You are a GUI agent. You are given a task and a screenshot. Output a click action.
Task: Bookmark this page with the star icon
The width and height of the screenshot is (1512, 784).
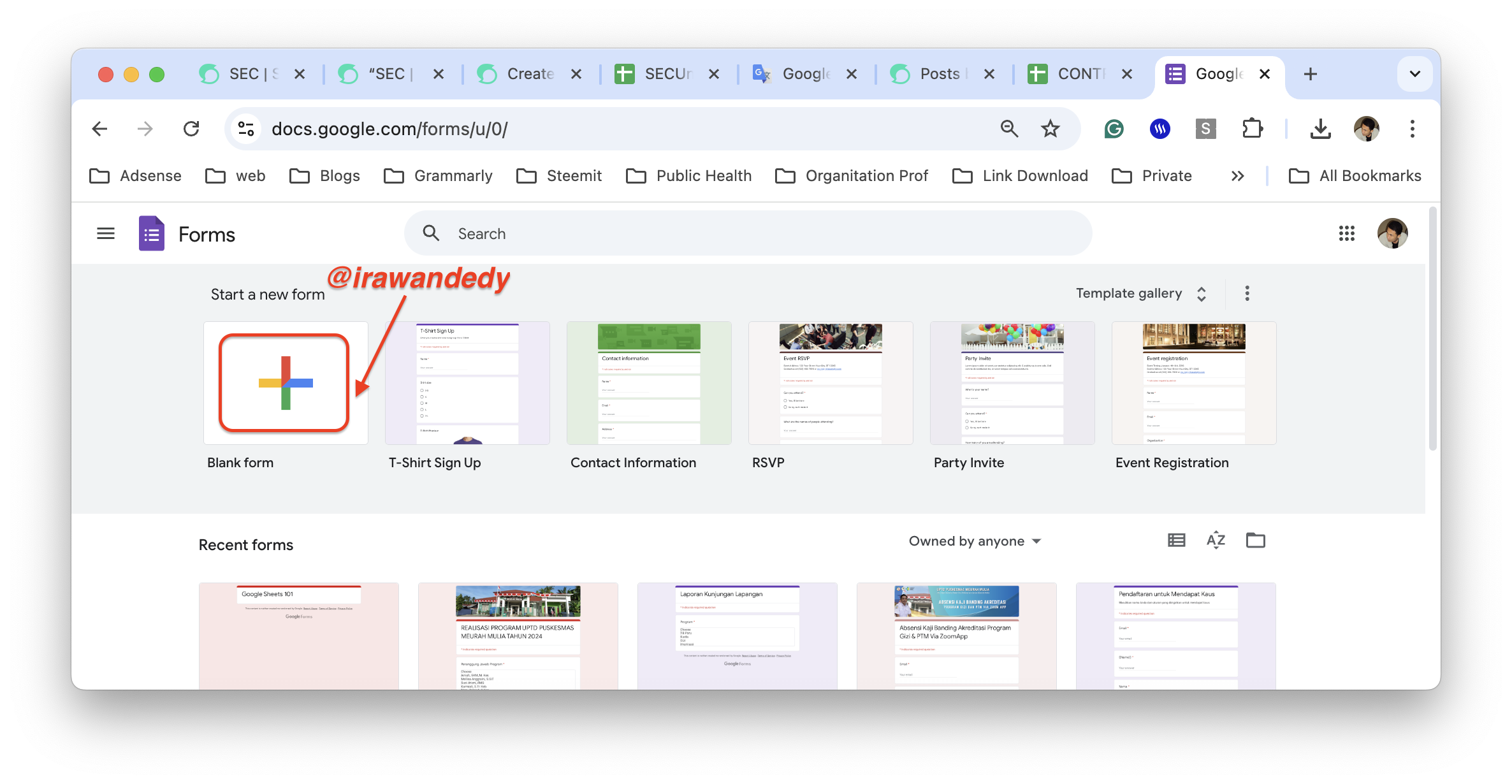point(1050,129)
